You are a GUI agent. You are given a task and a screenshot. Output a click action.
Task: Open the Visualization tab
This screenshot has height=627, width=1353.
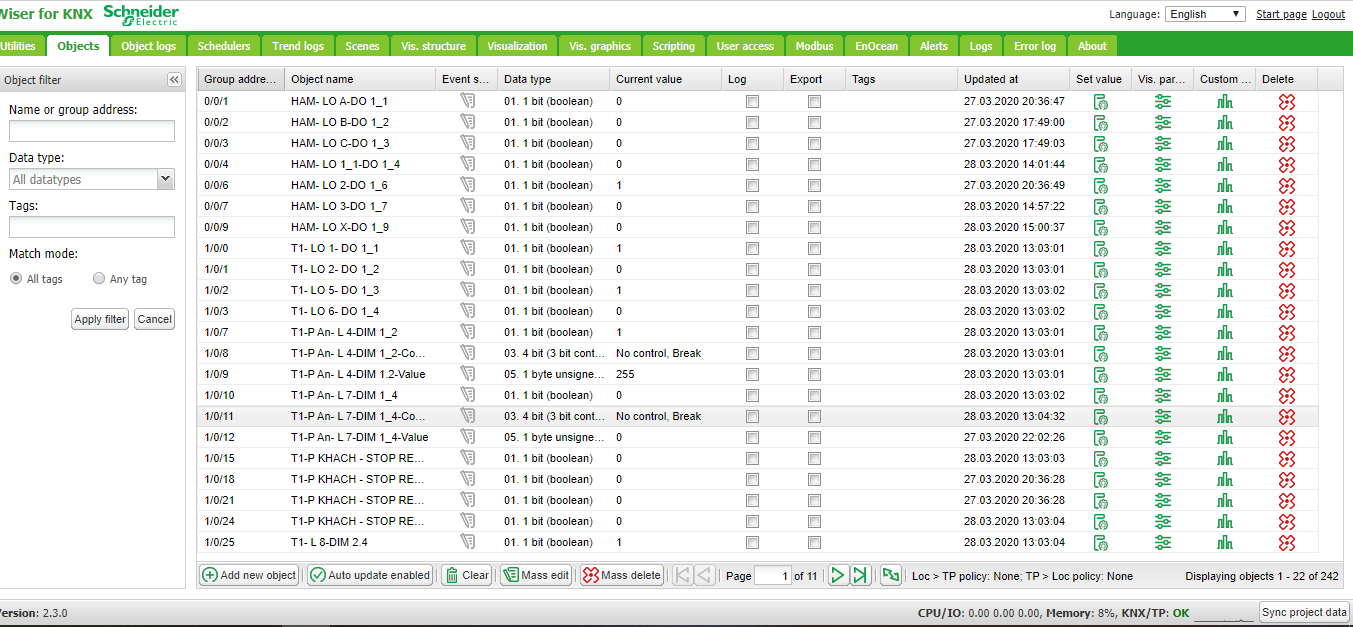click(517, 46)
